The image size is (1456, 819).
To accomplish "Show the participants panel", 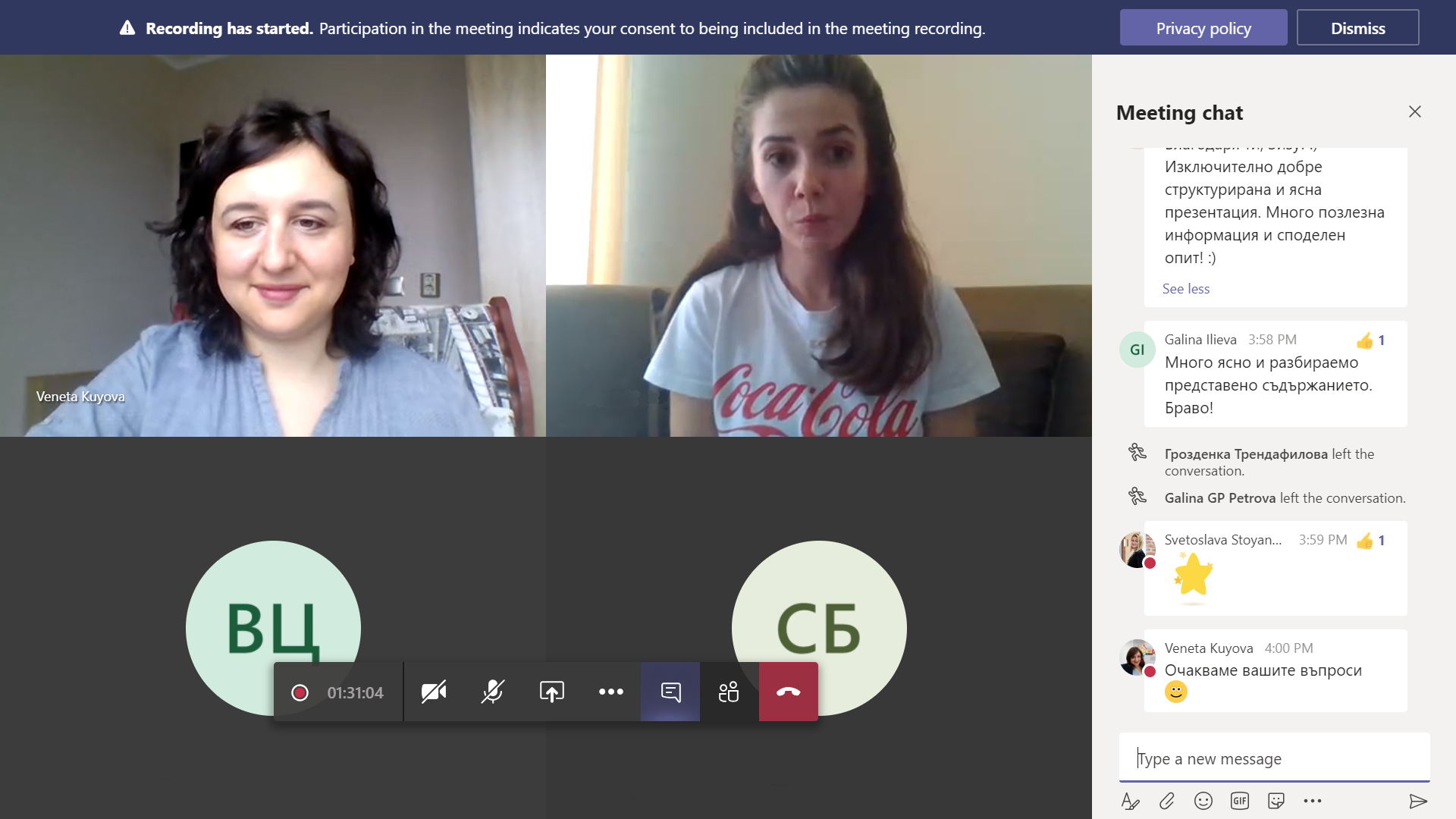I will click(729, 692).
